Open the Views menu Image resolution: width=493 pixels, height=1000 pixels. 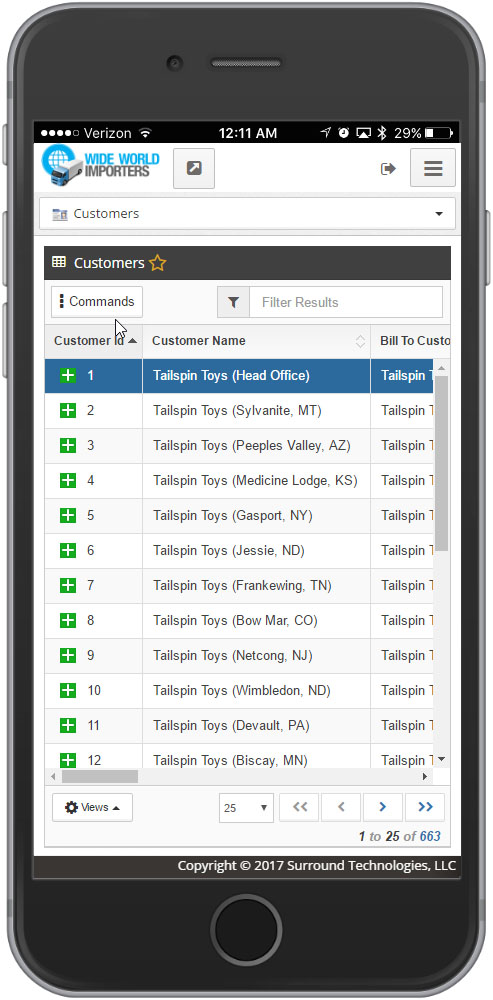pyautogui.click(x=92, y=807)
